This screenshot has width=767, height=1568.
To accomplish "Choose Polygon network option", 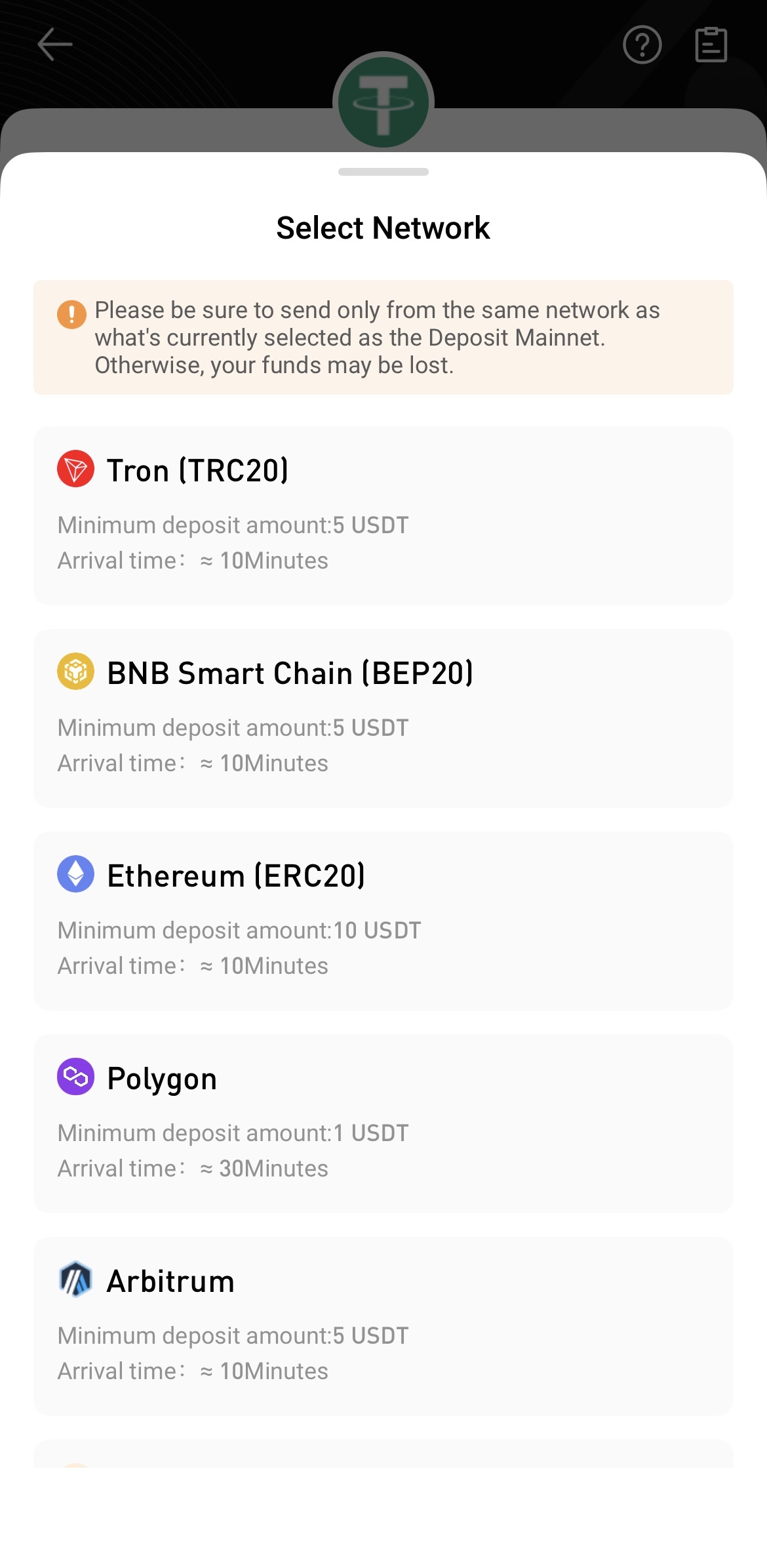I will 383,1123.
